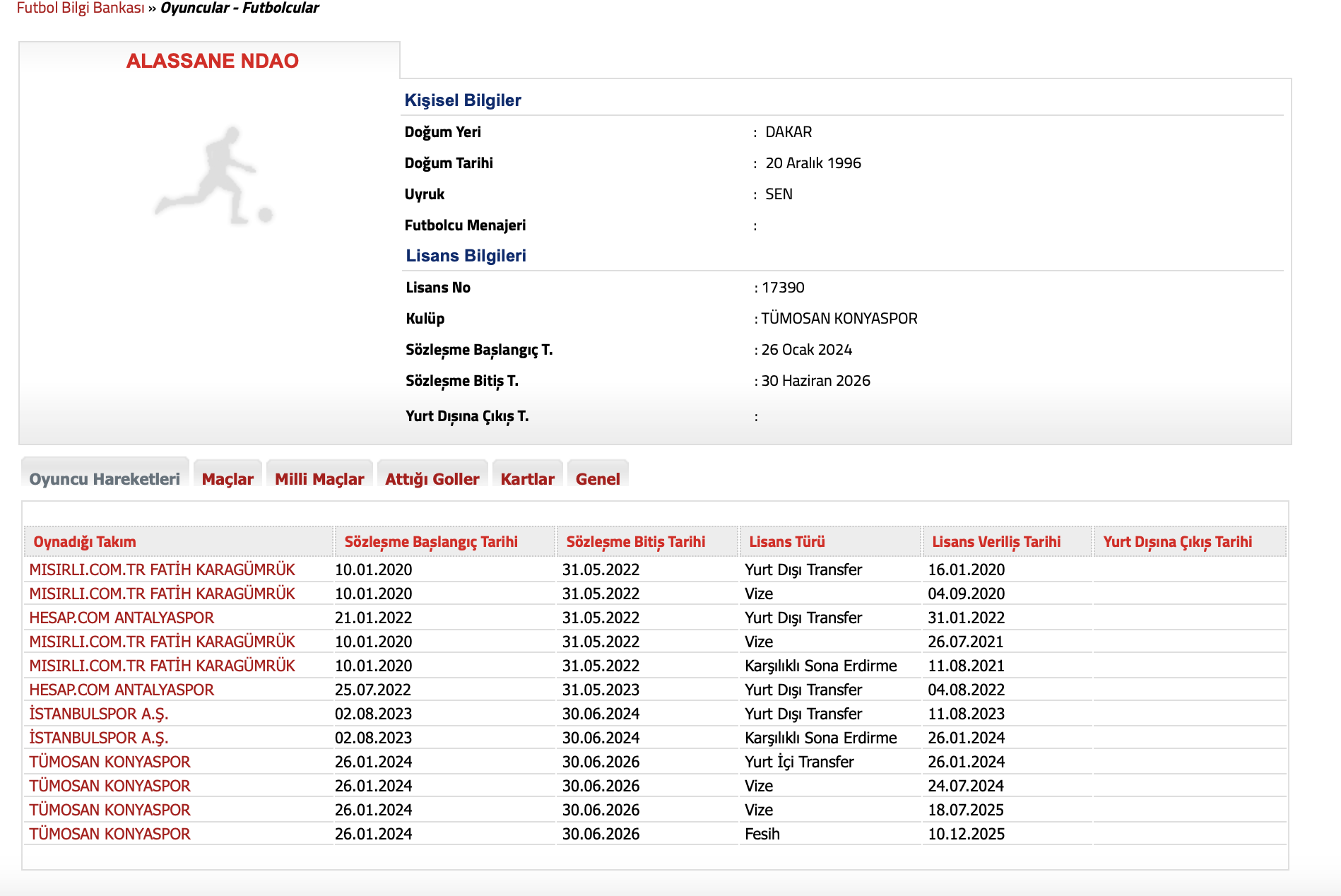This screenshot has height=896, width=1341.
Task: Select the Attığı Goller tab
Action: coord(432,478)
